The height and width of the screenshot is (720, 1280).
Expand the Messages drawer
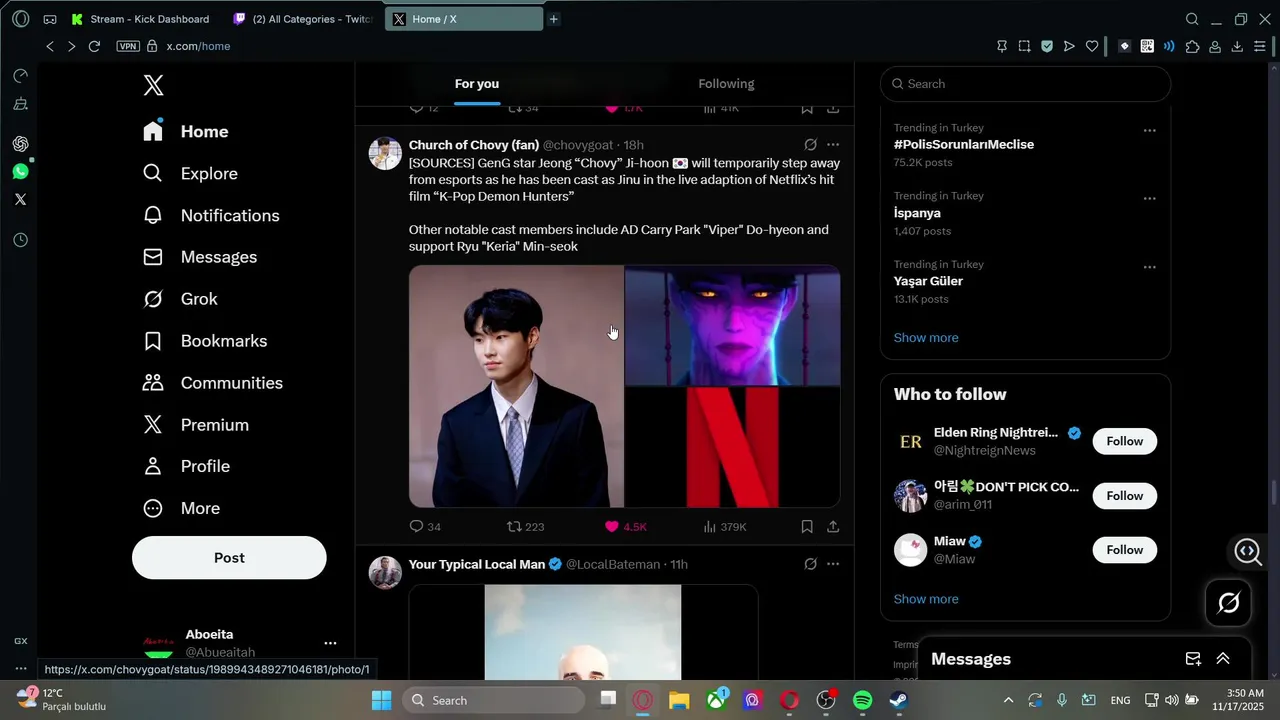click(x=1223, y=659)
